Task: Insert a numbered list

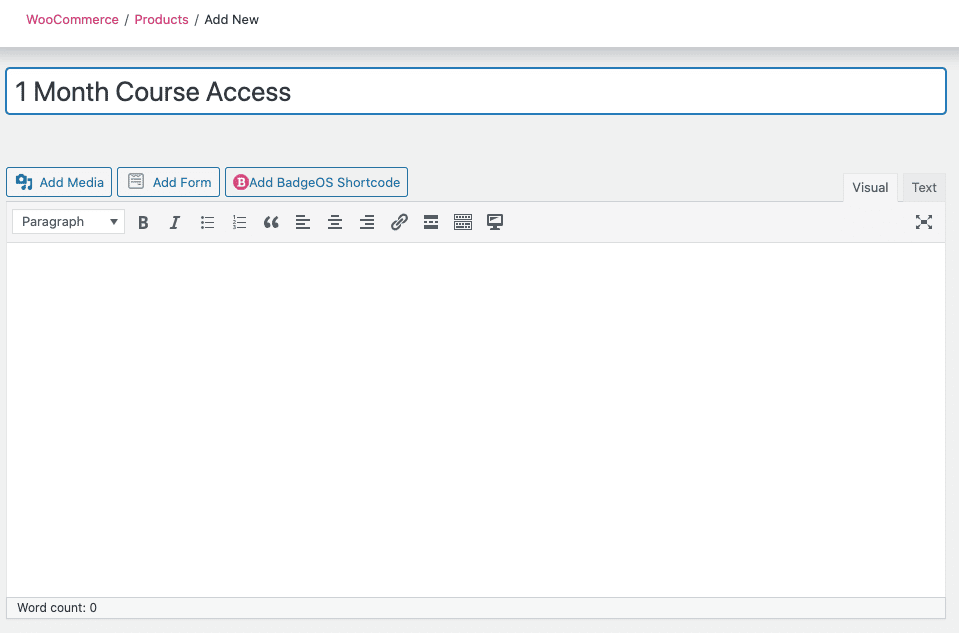Action: click(239, 222)
